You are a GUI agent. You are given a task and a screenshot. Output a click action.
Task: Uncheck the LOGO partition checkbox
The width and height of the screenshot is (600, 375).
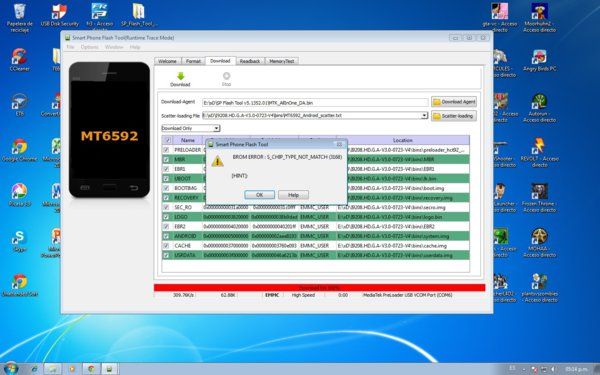tap(166, 217)
